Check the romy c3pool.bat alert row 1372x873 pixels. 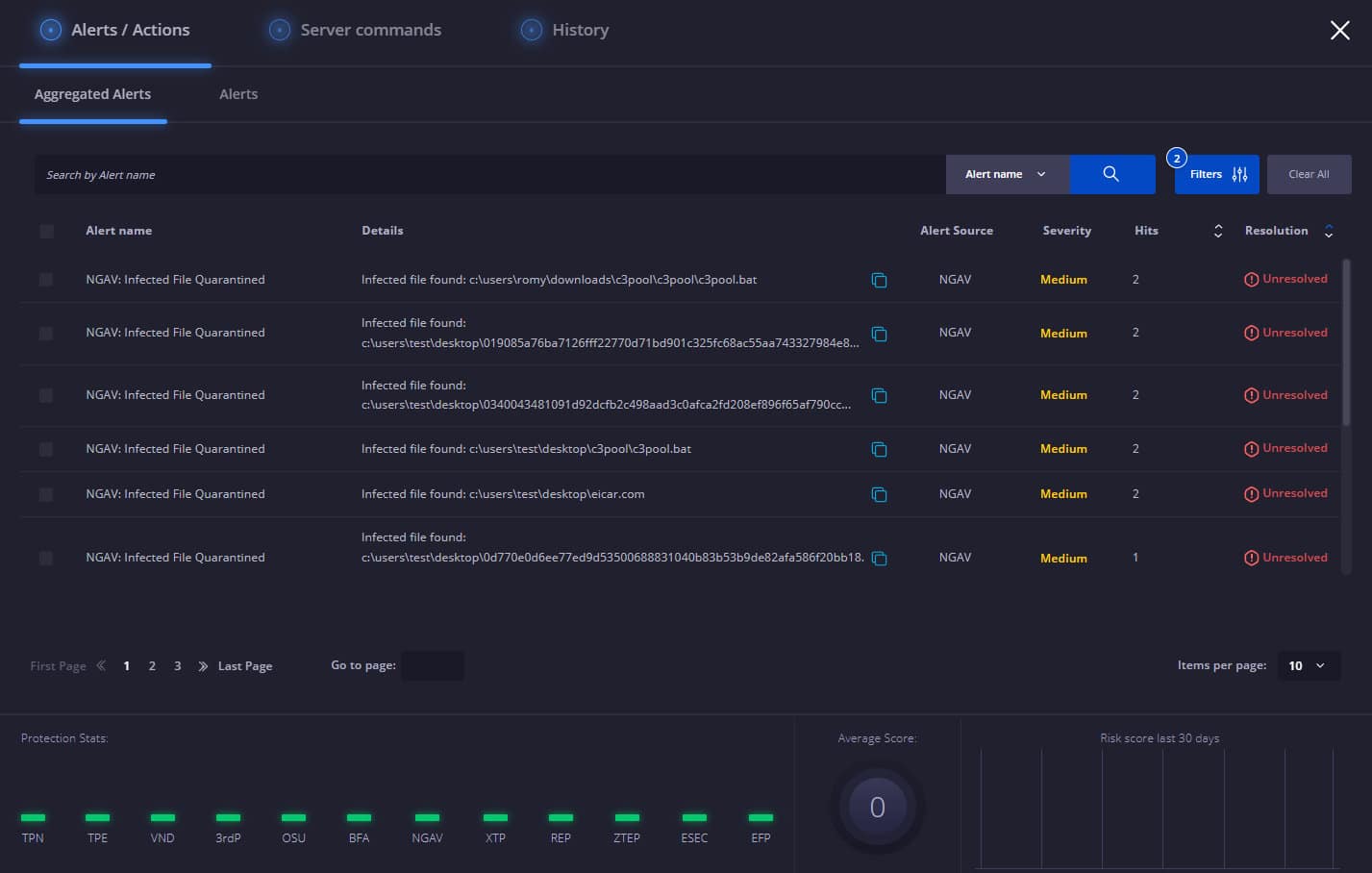(x=46, y=280)
